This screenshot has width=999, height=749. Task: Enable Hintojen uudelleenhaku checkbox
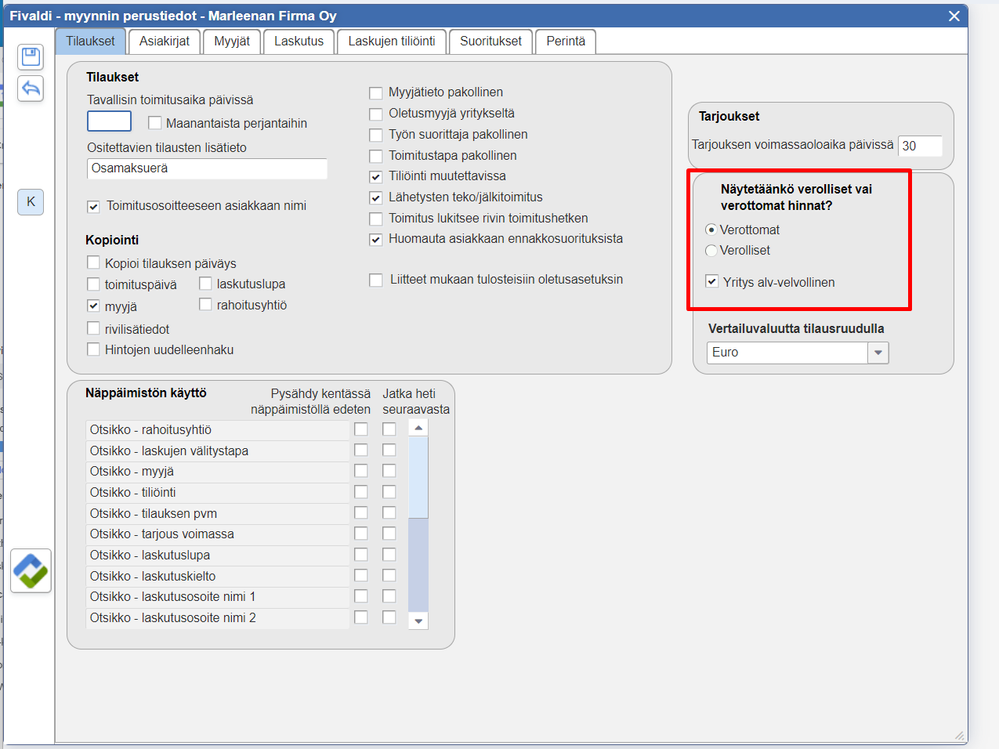coord(94,349)
